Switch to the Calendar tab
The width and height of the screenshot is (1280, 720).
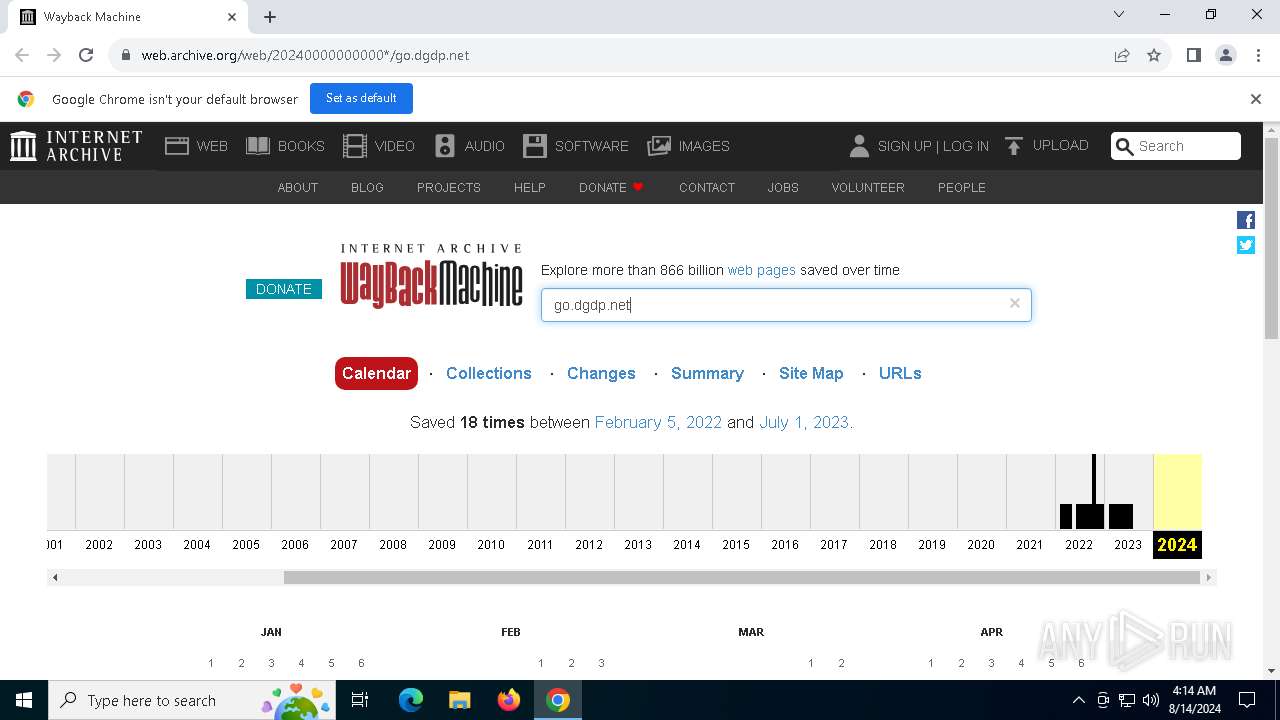point(376,373)
